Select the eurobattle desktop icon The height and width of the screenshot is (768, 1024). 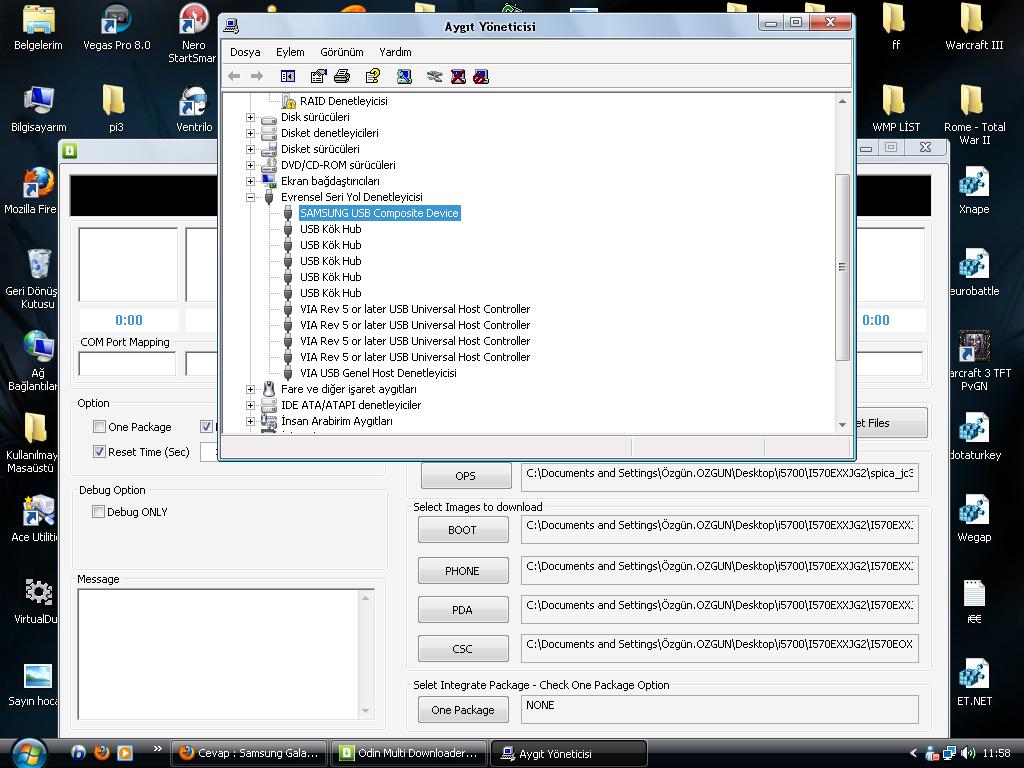pyautogui.click(x=974, y=272)
